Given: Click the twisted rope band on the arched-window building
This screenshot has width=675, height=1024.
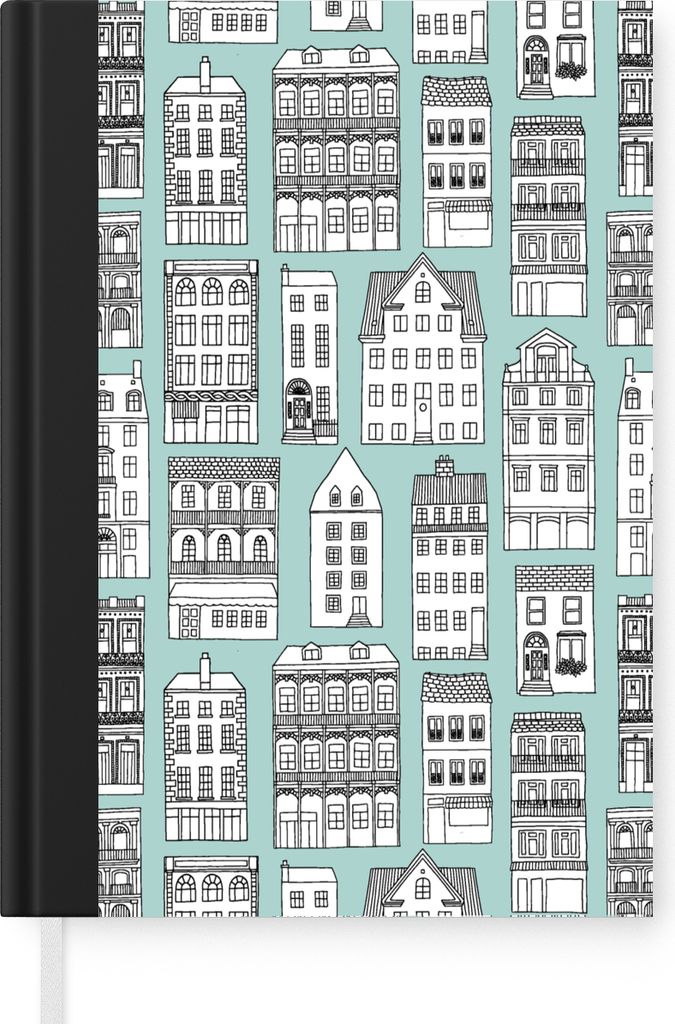Looking at the screenshot, I should coord(211,396).
